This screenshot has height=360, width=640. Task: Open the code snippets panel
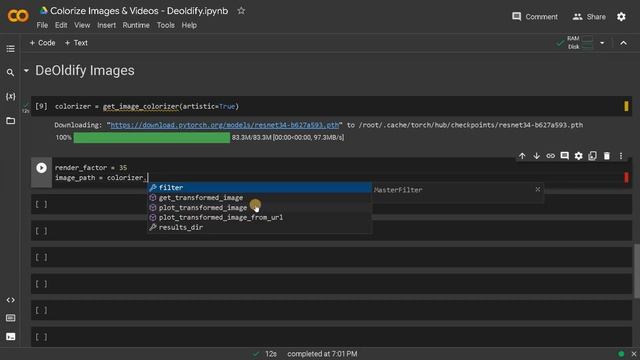pos(11,300)
